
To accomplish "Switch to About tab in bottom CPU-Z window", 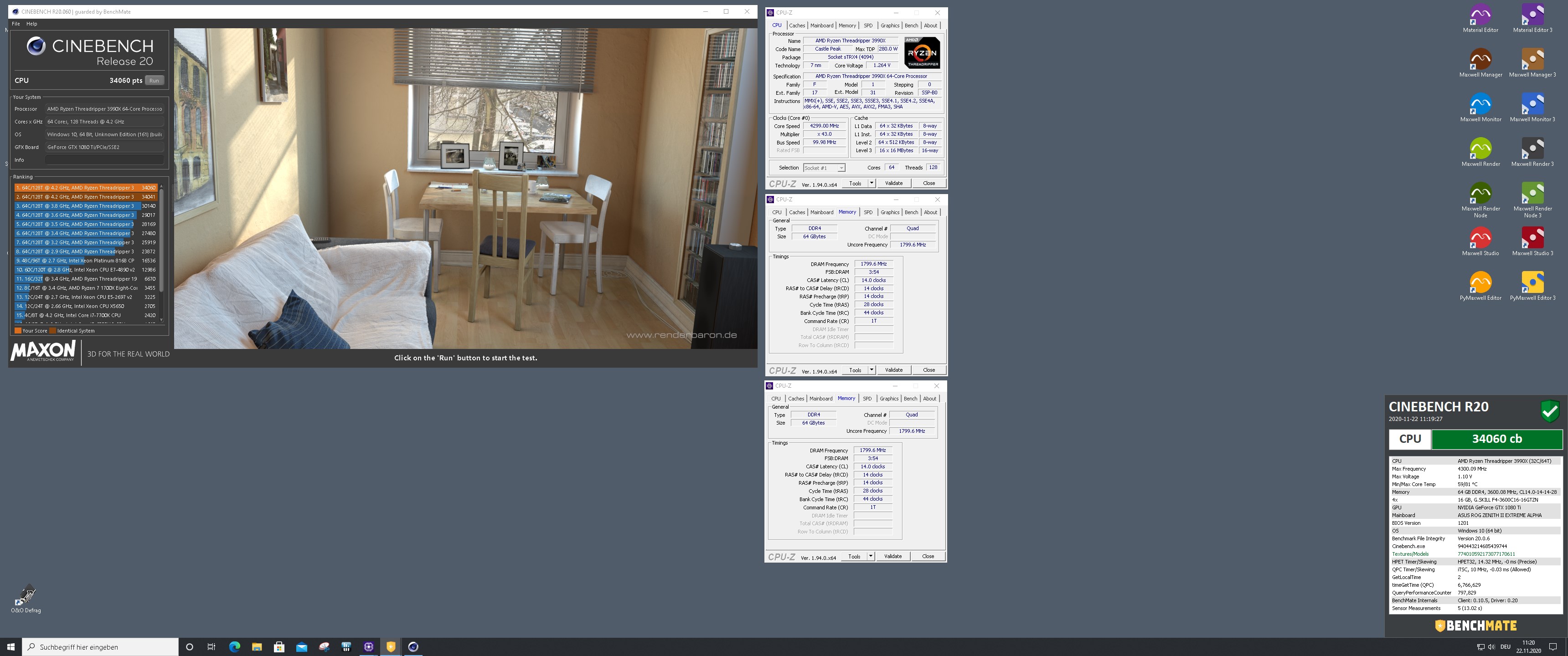I will tap(929, 399).
